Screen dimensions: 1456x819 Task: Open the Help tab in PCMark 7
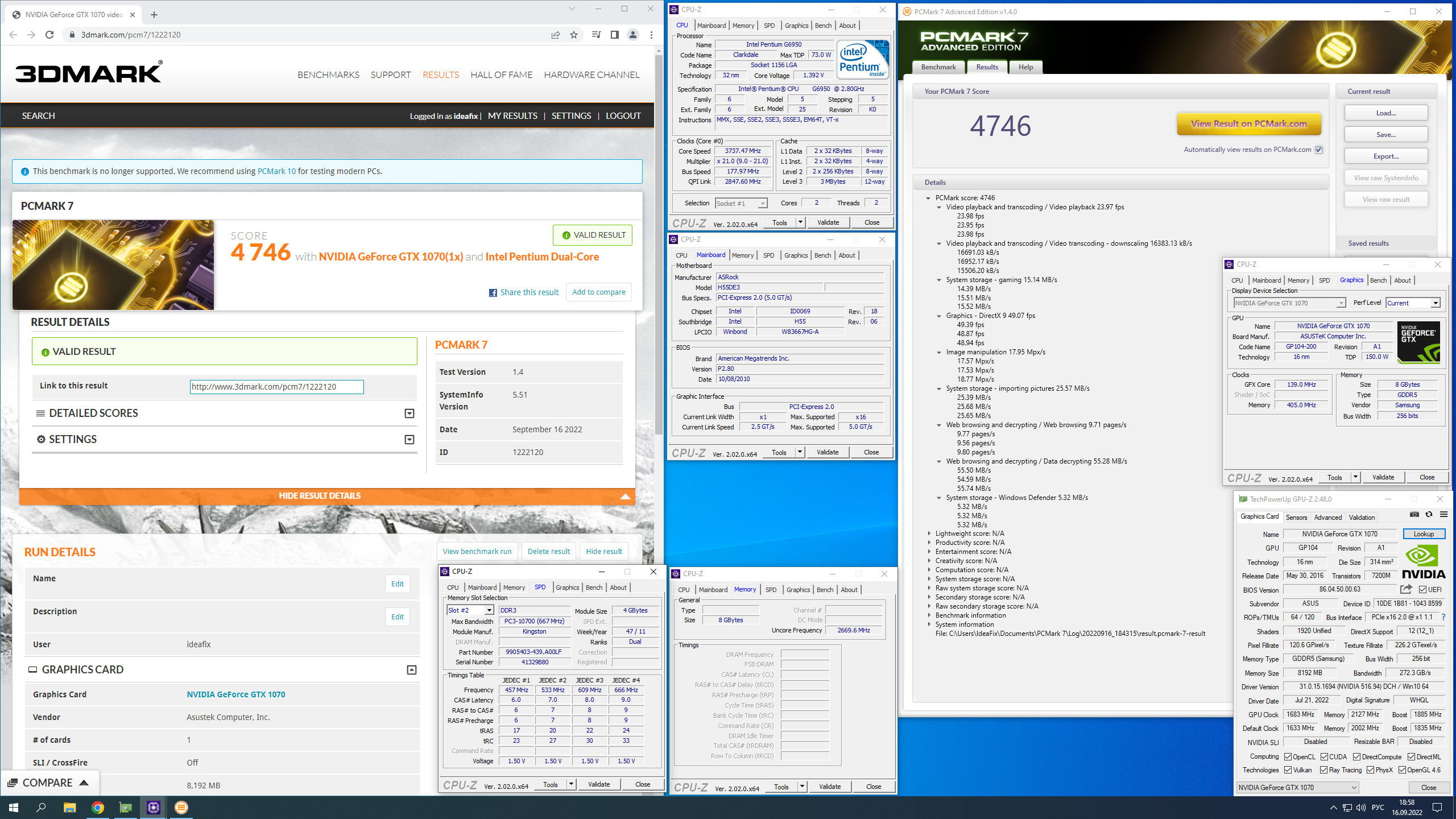pyautogui.click(x=1025, y=67)
